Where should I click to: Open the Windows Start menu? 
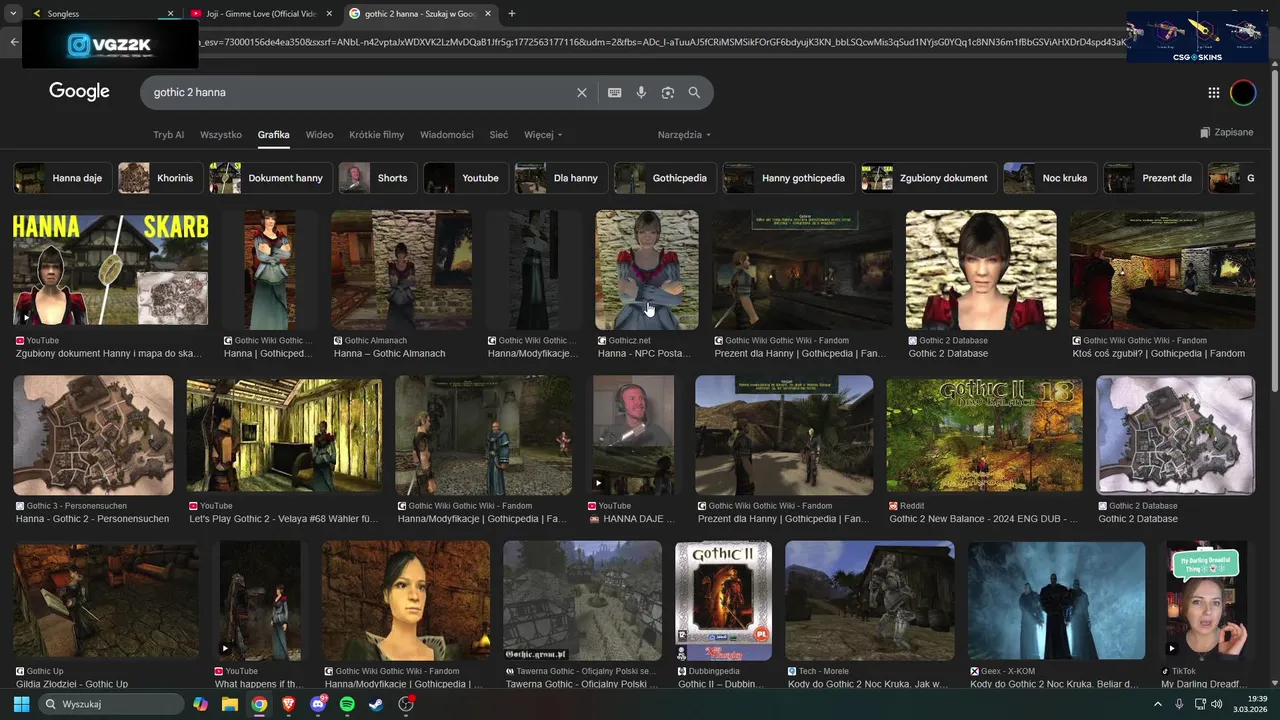(21, 704)
